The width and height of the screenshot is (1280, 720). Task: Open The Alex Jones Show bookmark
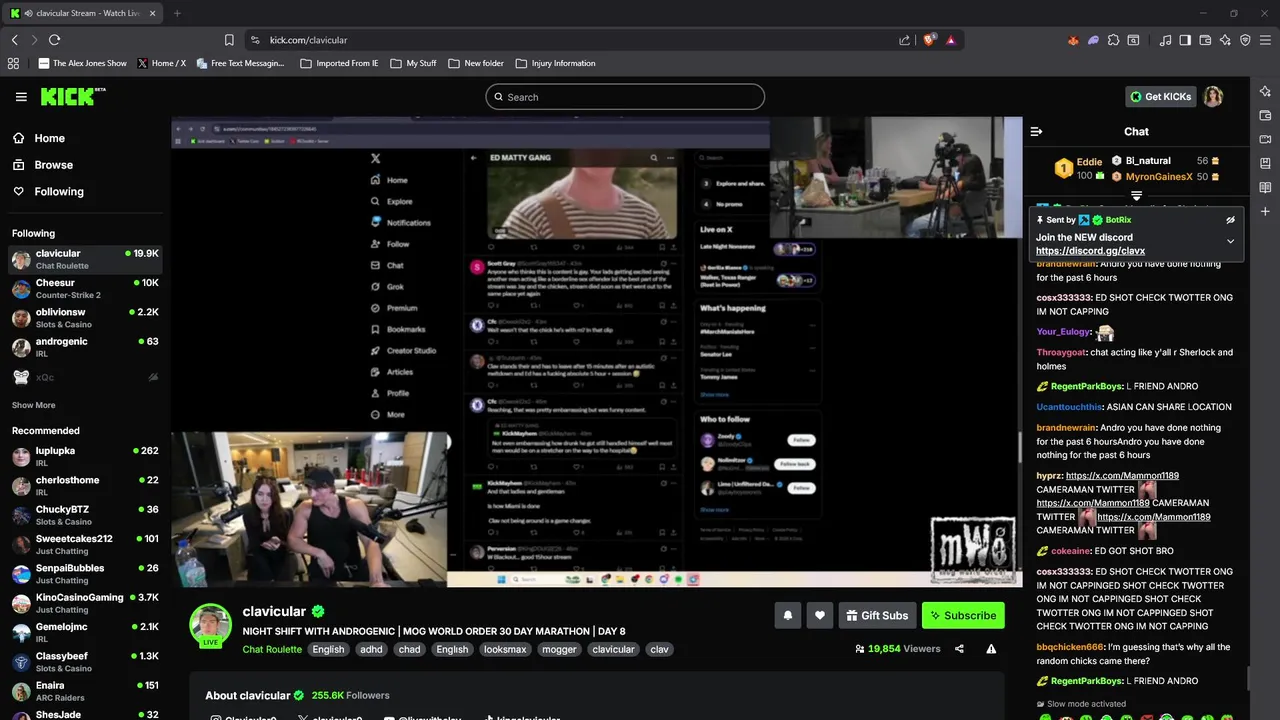82,63
